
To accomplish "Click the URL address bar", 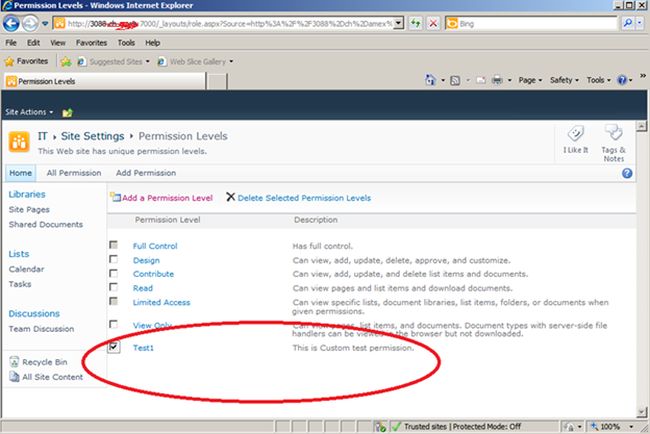I will click(230, 23).
